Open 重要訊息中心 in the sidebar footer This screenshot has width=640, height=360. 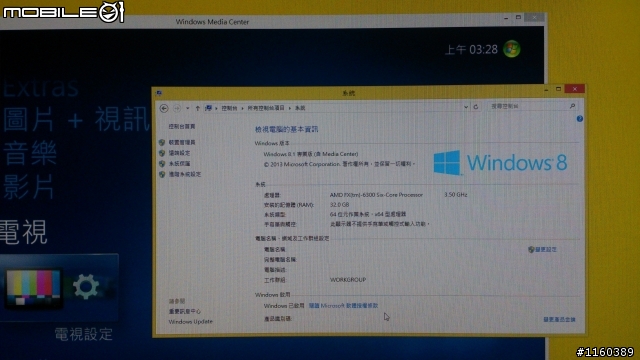[x=184, y=311]
